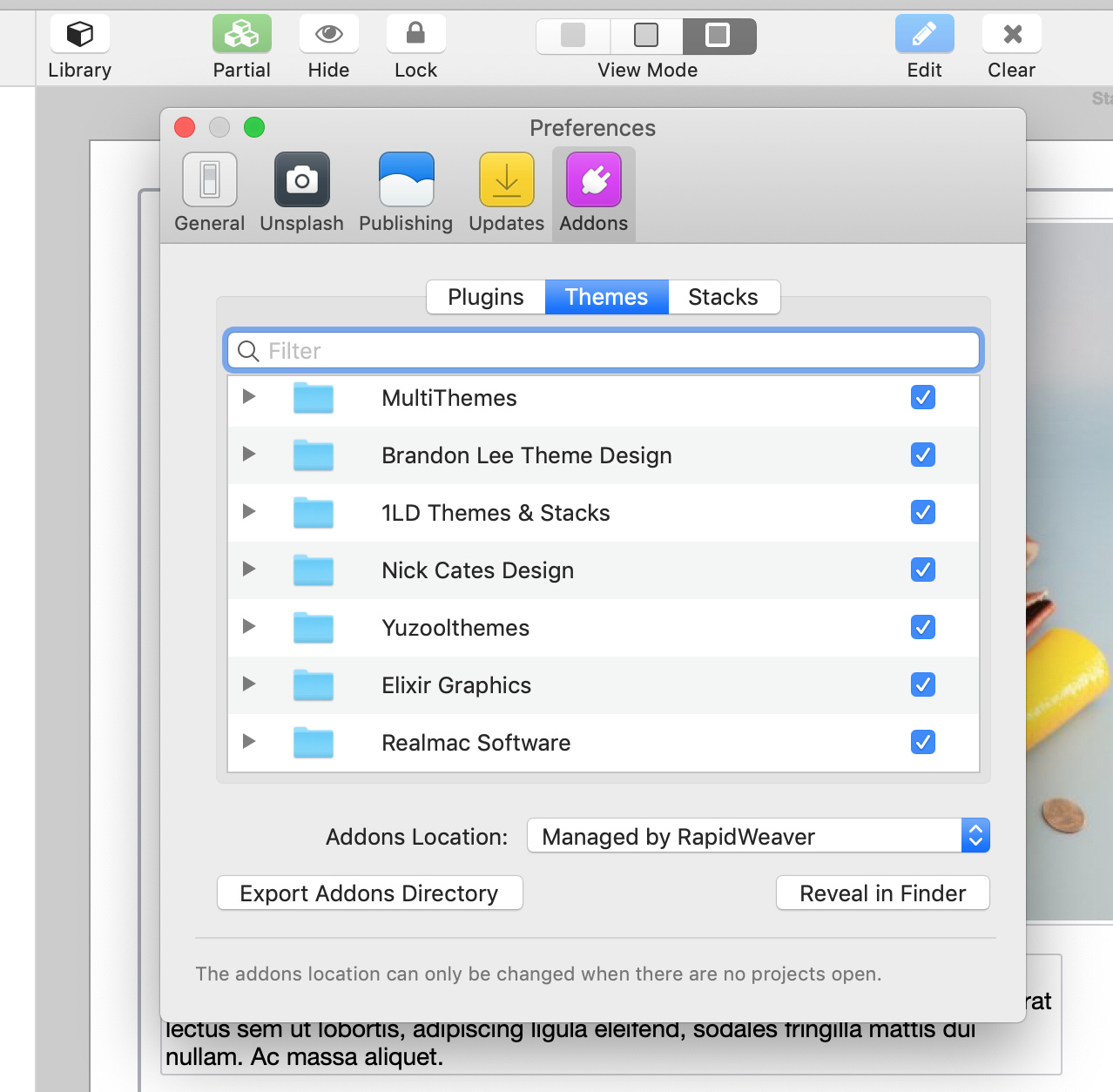Screen dimensions: 1113x1092
Task: Select the Elixir Graphics row text
Action: pos(456,685)
